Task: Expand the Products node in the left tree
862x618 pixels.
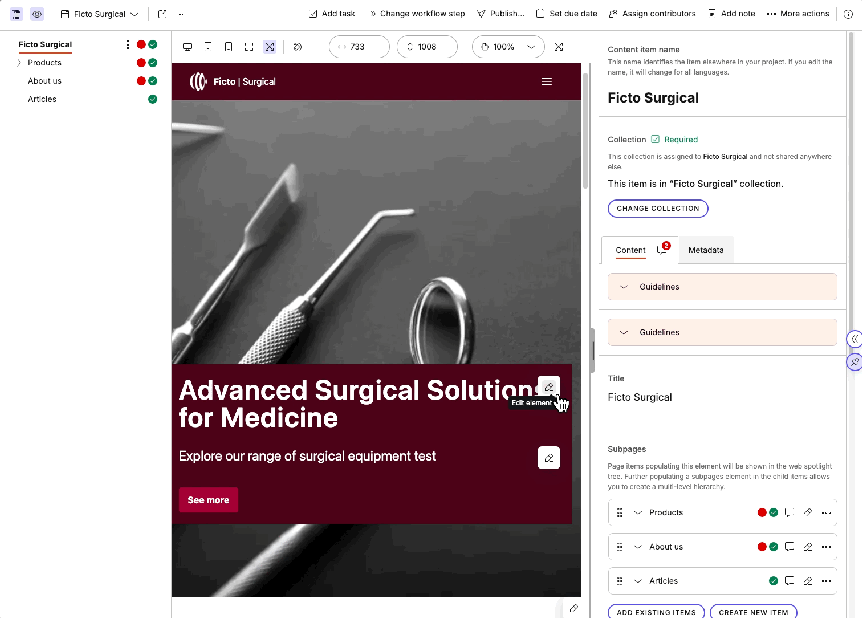Action: pyautogui.click(x=19, y=63)
